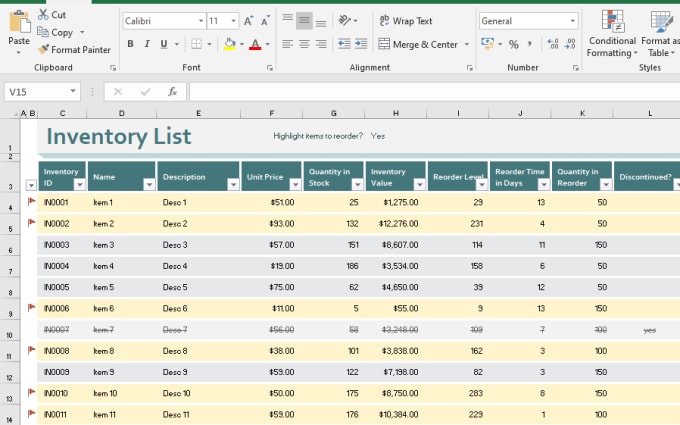680x425 pixels.
Task: Decrease indent of cell
Action: (x=344, y=44)
